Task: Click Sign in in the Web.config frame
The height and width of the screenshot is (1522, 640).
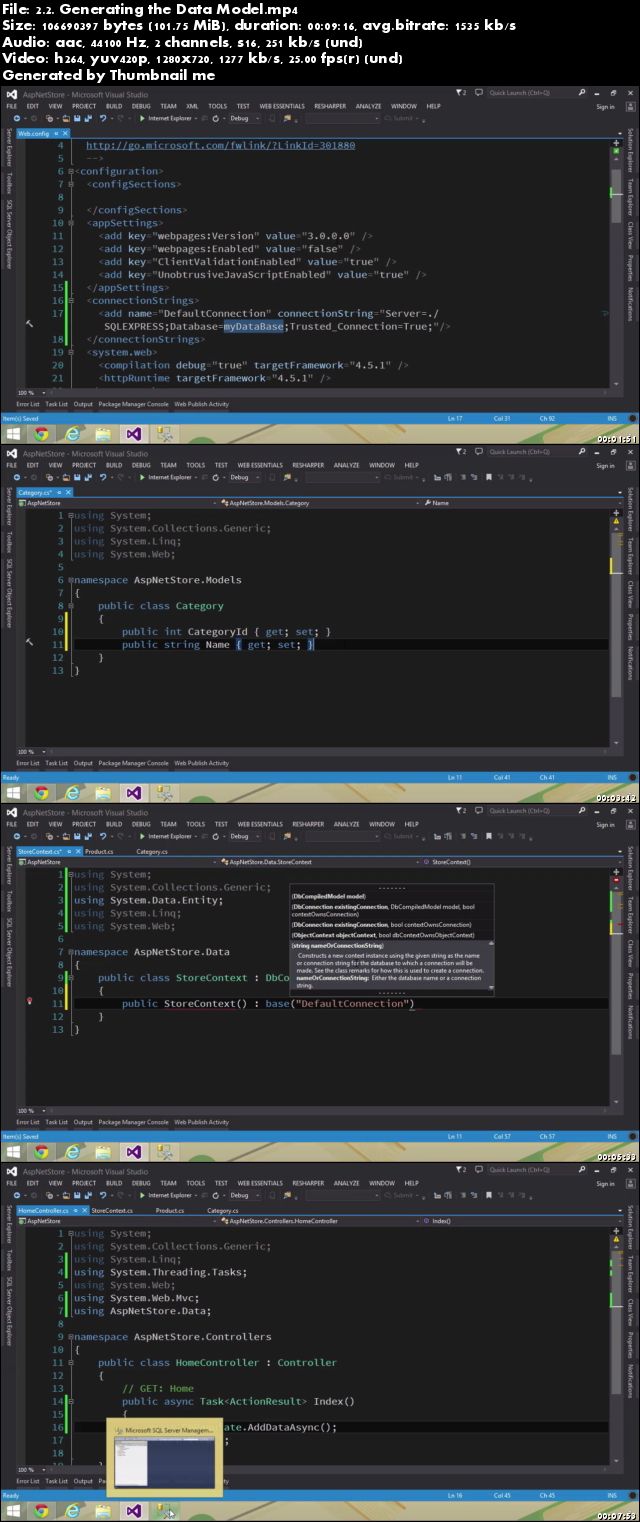Action: 605,107
